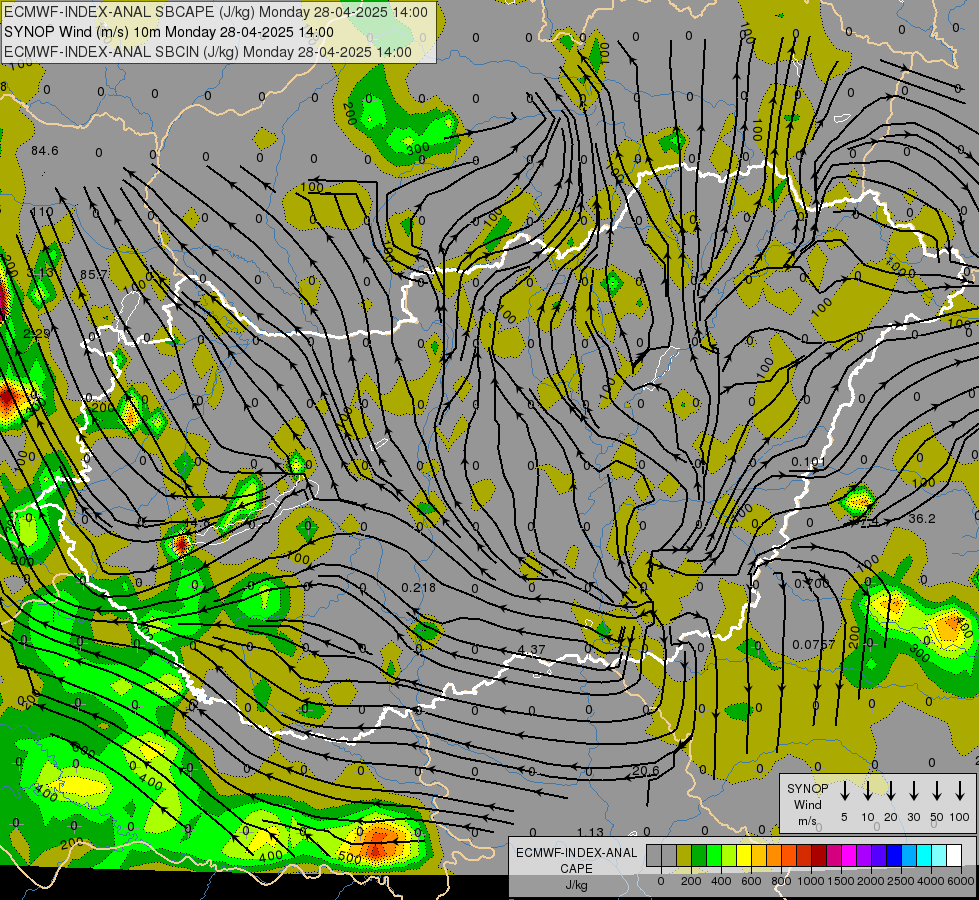Click the map value '20.6'

click(645, 771)
